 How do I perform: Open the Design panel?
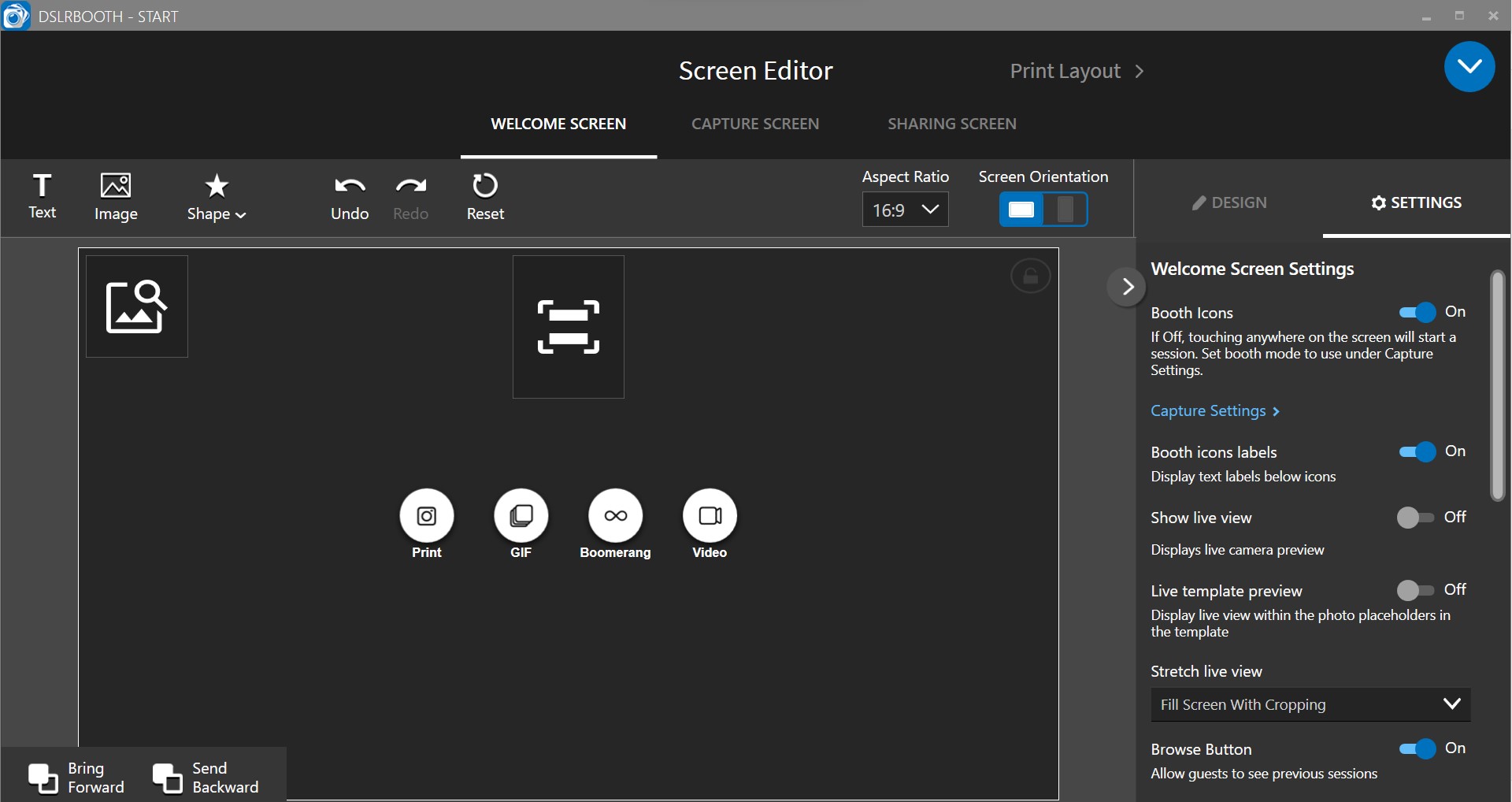[x=1230, y=202]
